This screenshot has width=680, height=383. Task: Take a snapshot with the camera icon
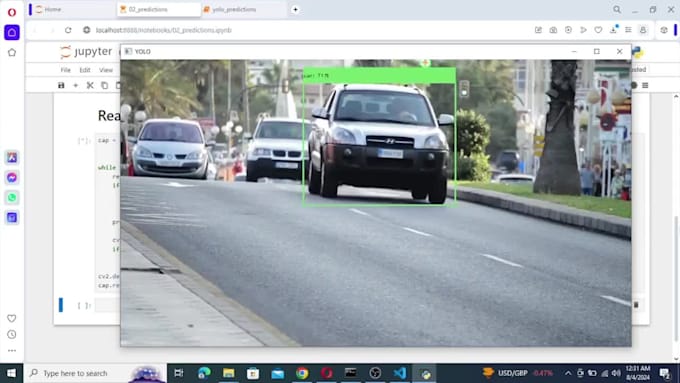point(553,30)
